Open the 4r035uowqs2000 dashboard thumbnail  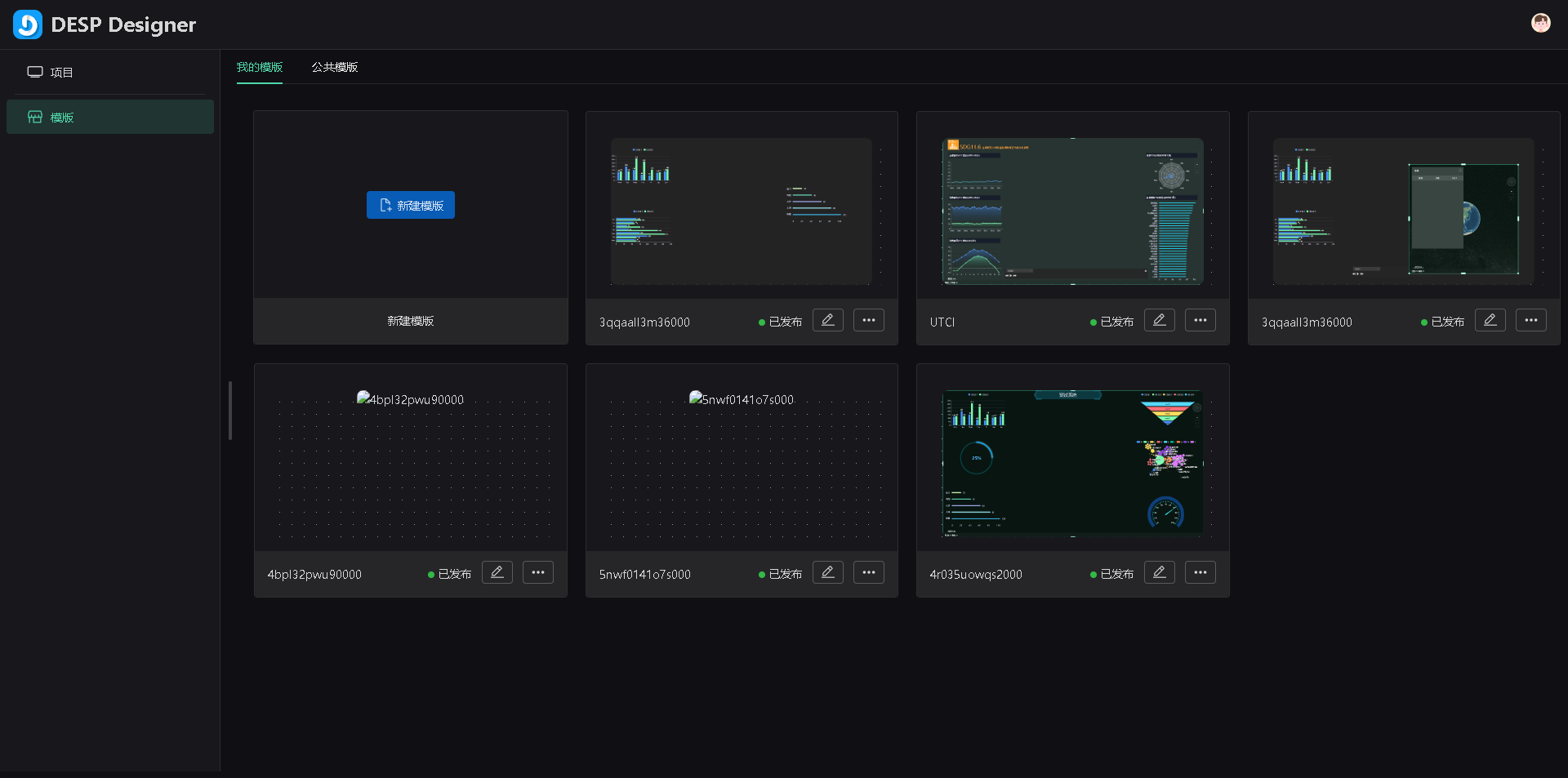click(x=1072, y=463)
